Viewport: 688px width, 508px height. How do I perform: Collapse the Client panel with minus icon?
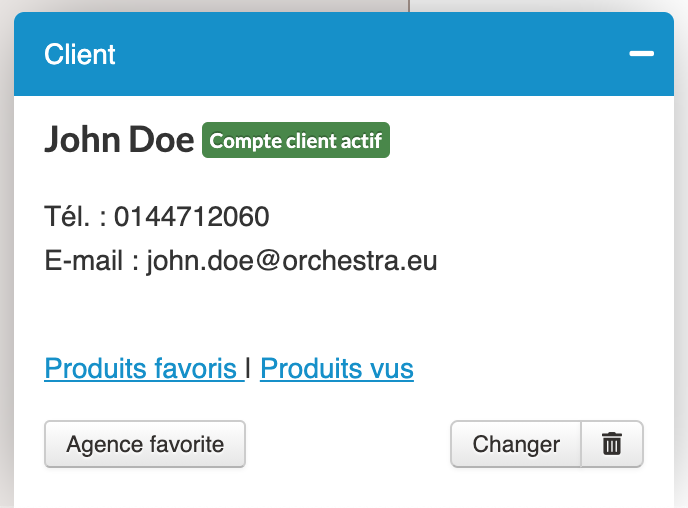(641, 54)
